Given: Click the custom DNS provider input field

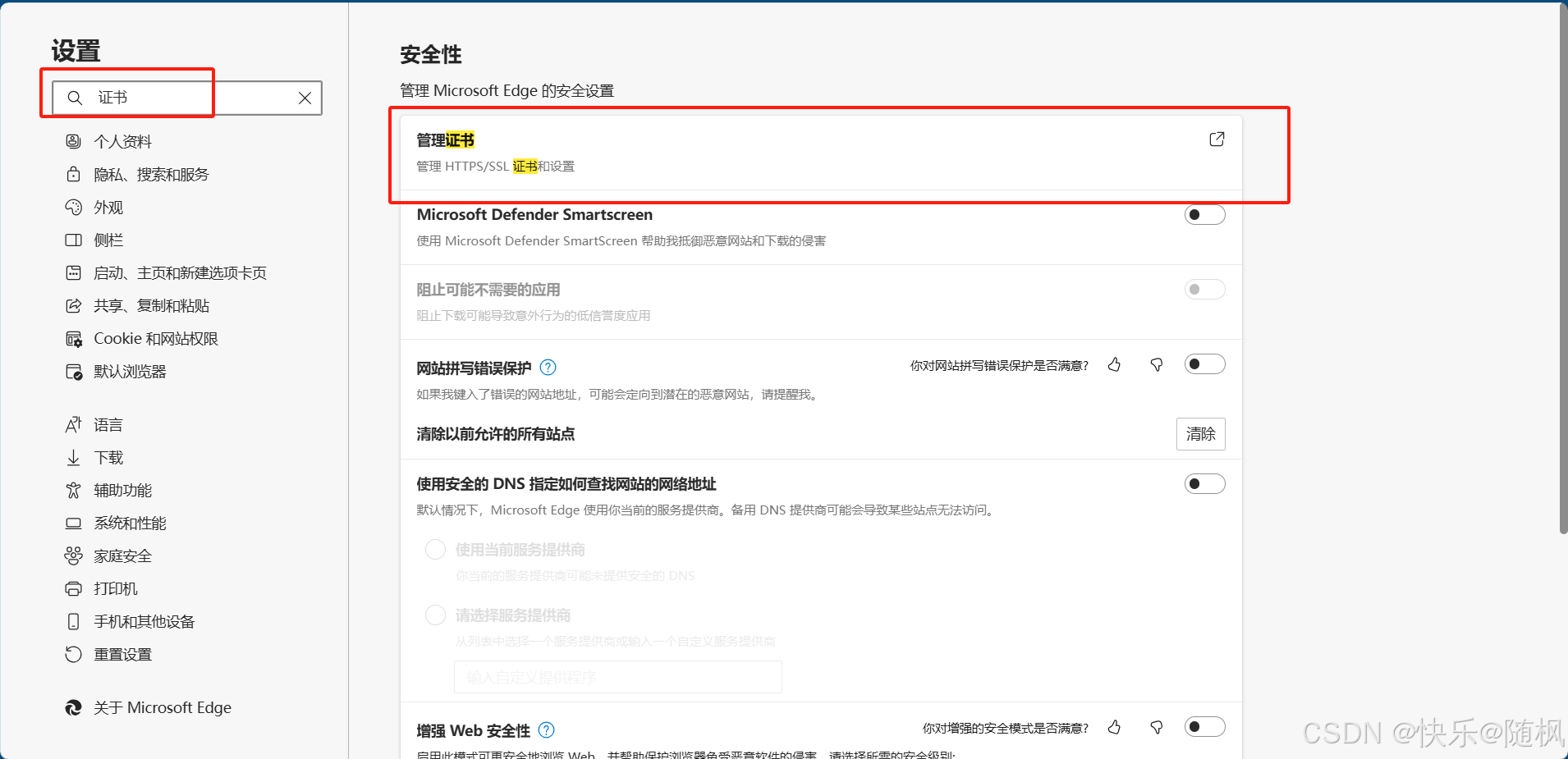Looking at the screenshot, I should tap(617, 677).
